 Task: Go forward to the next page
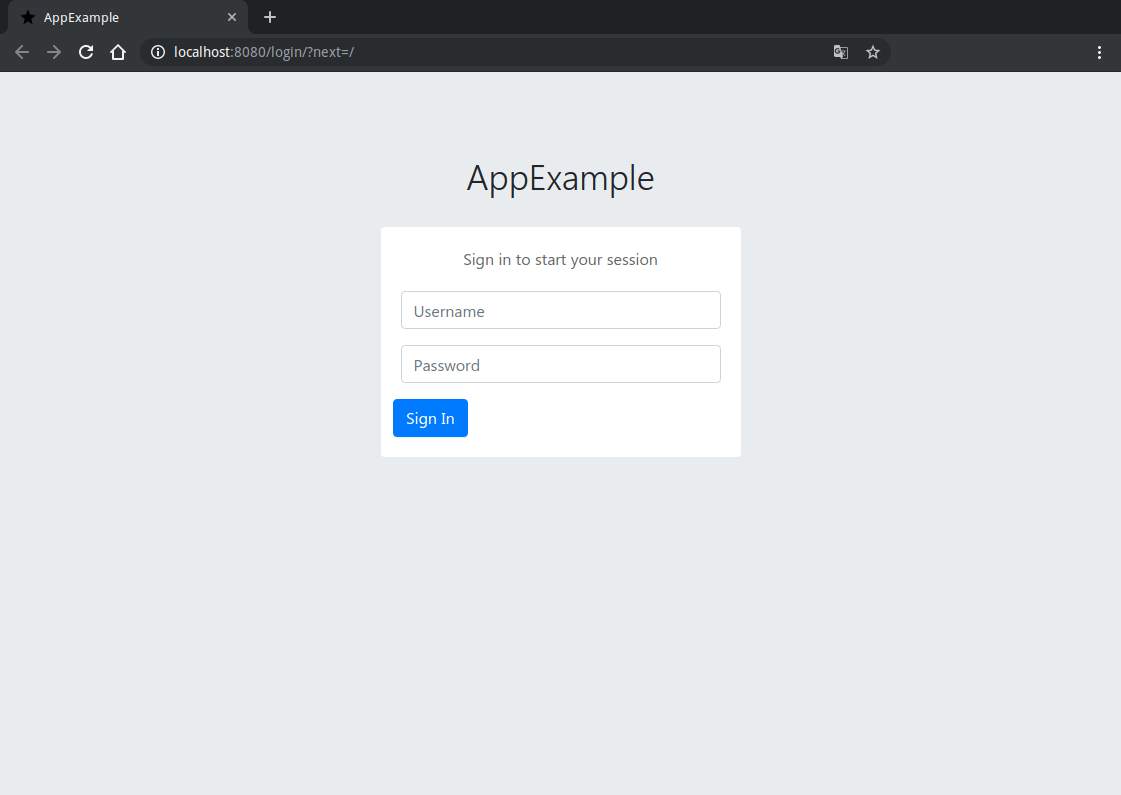(54, 52)
